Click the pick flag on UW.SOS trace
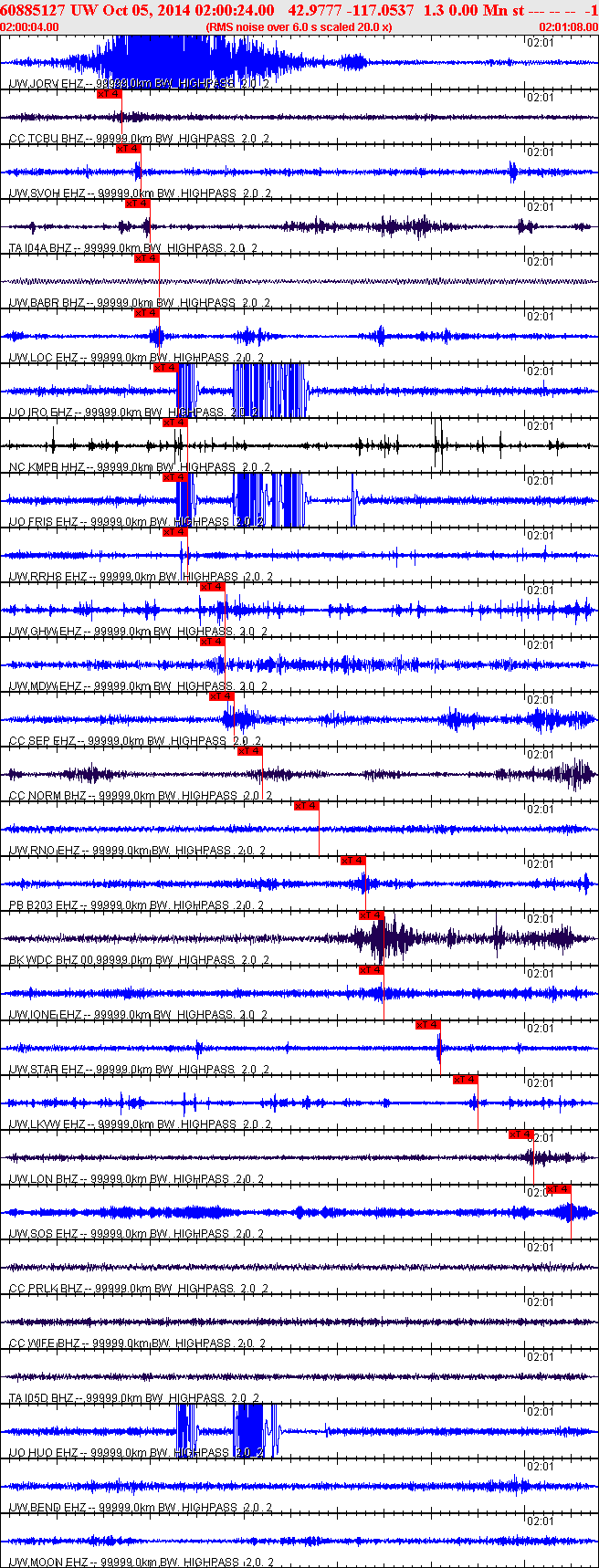The image size is (599, 1568). coord(558,1189)
